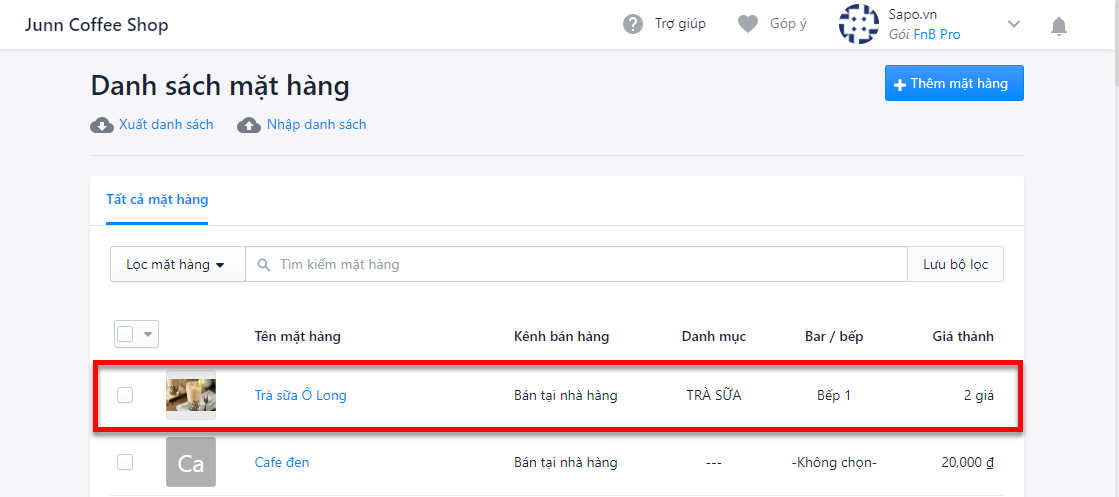Click the Junn Coffee Shop title

(96, 26)
